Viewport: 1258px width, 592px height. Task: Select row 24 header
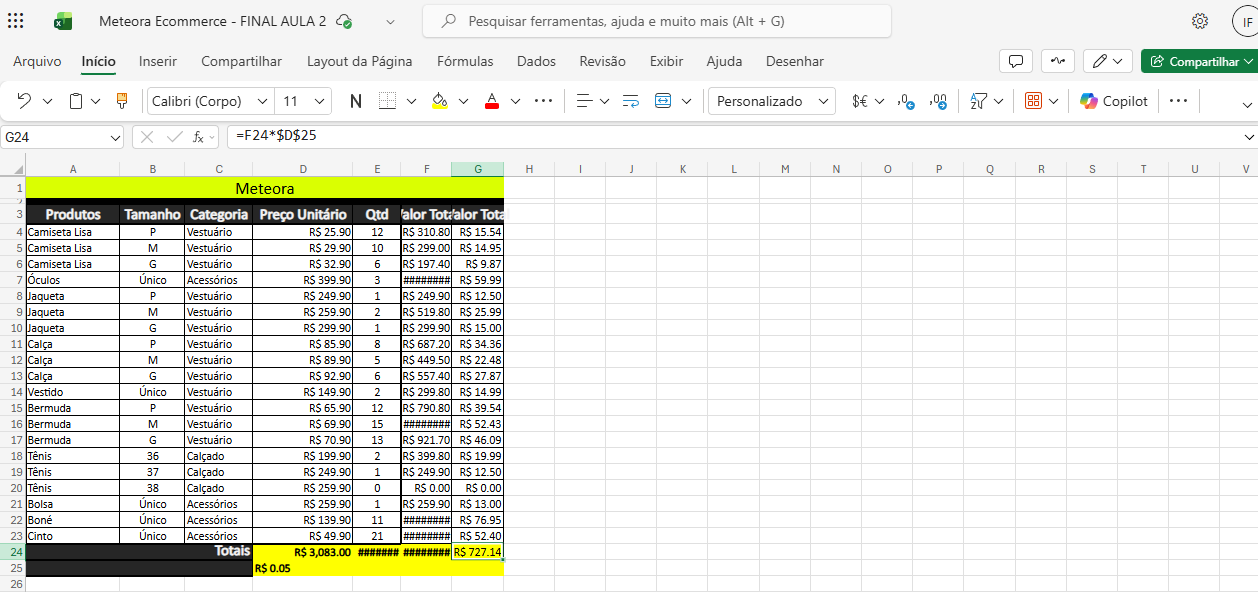coord(13,552)
